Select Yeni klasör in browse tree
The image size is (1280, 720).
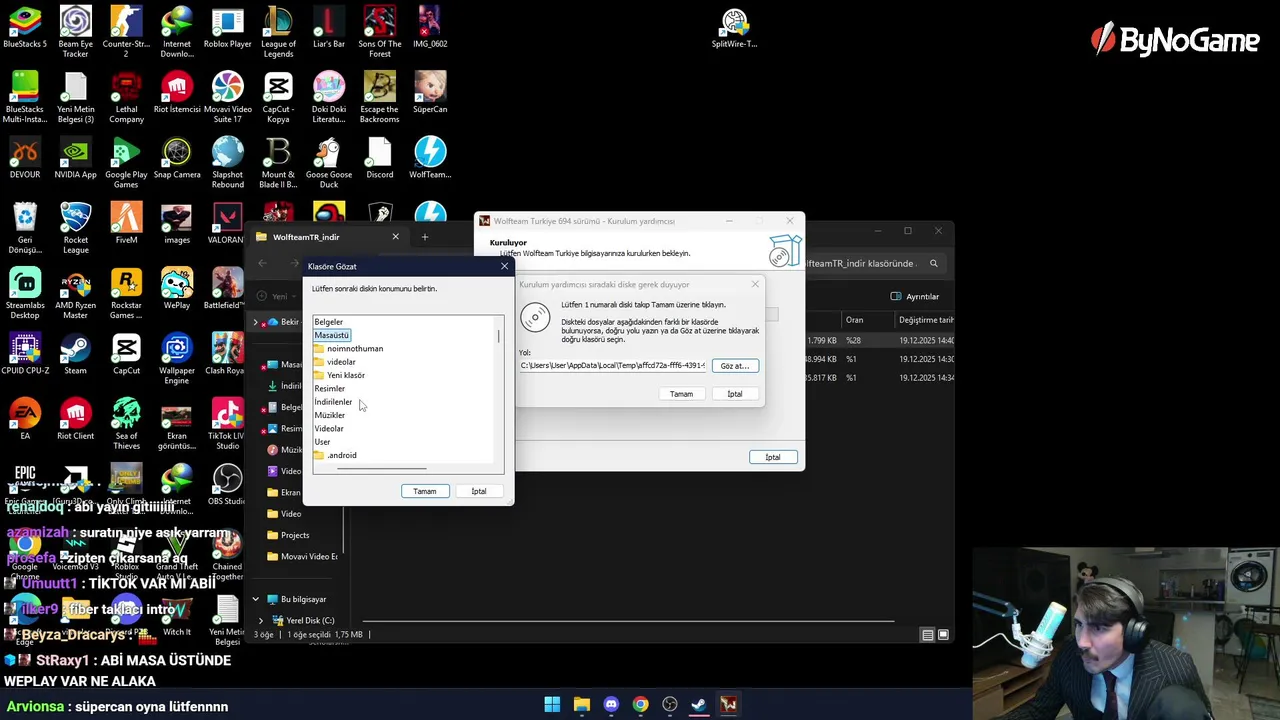click(x=340, y=375)
